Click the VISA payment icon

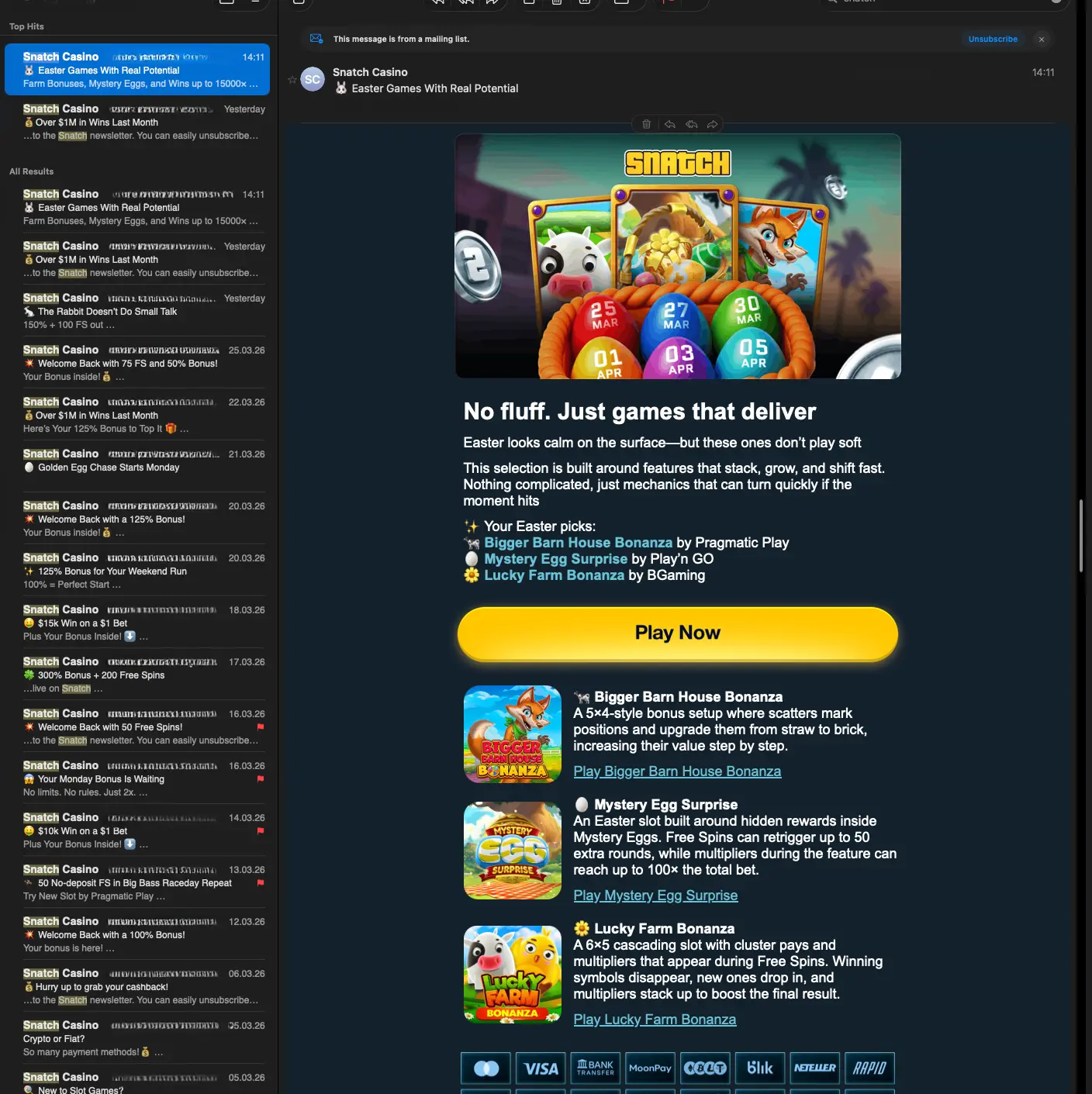(541, 1068)
